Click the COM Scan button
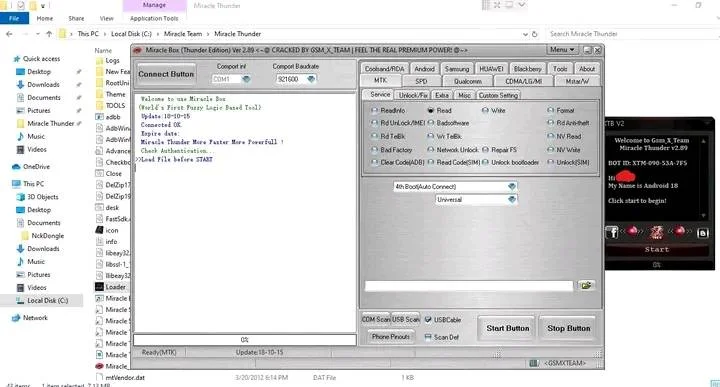Viewport: 720px width, 387px height. click(x=376, y=320)
